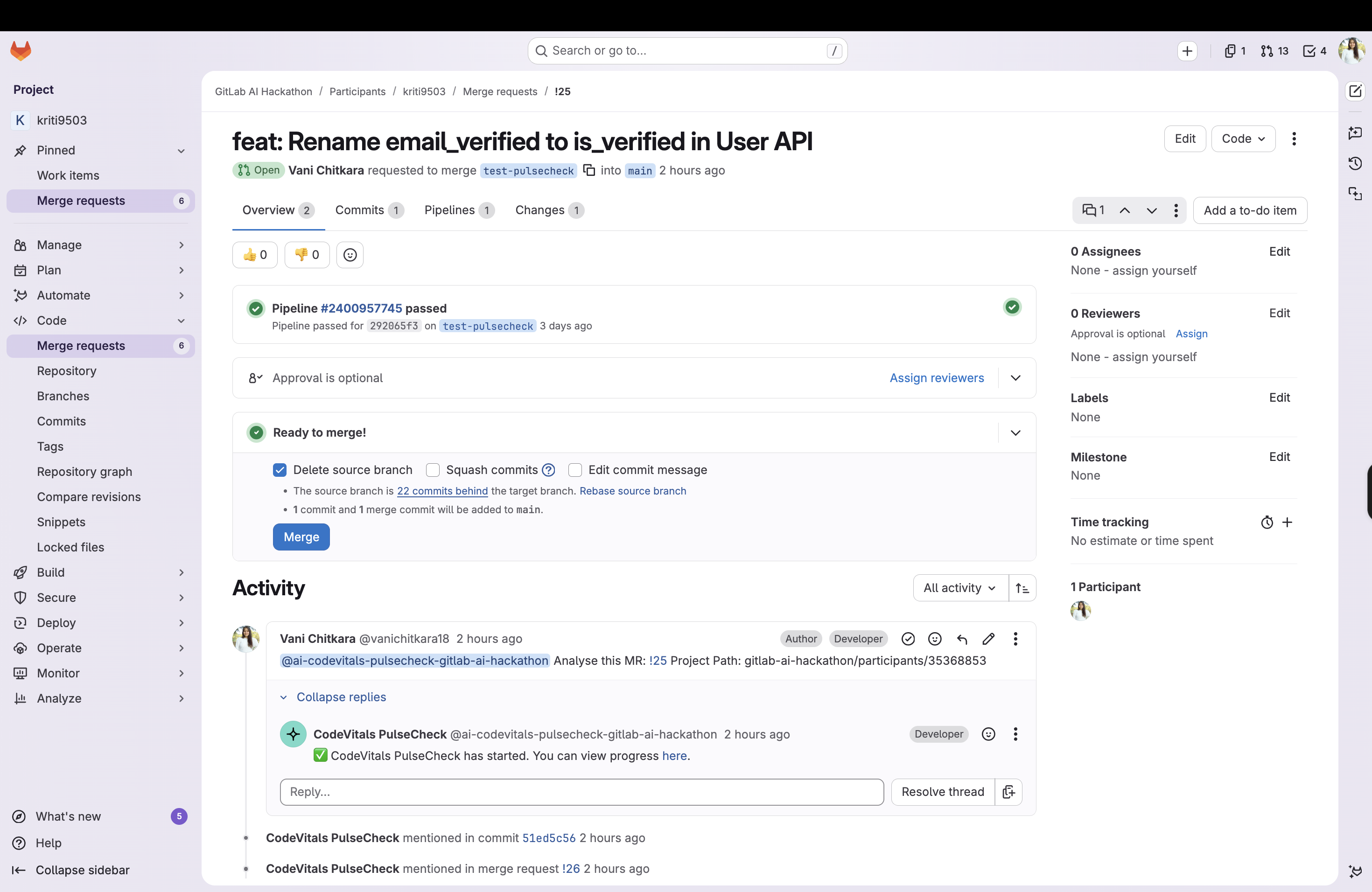Click the thumbs down reaction
The width and height of the screenshot is (1372, 892).
pos(307,255)
